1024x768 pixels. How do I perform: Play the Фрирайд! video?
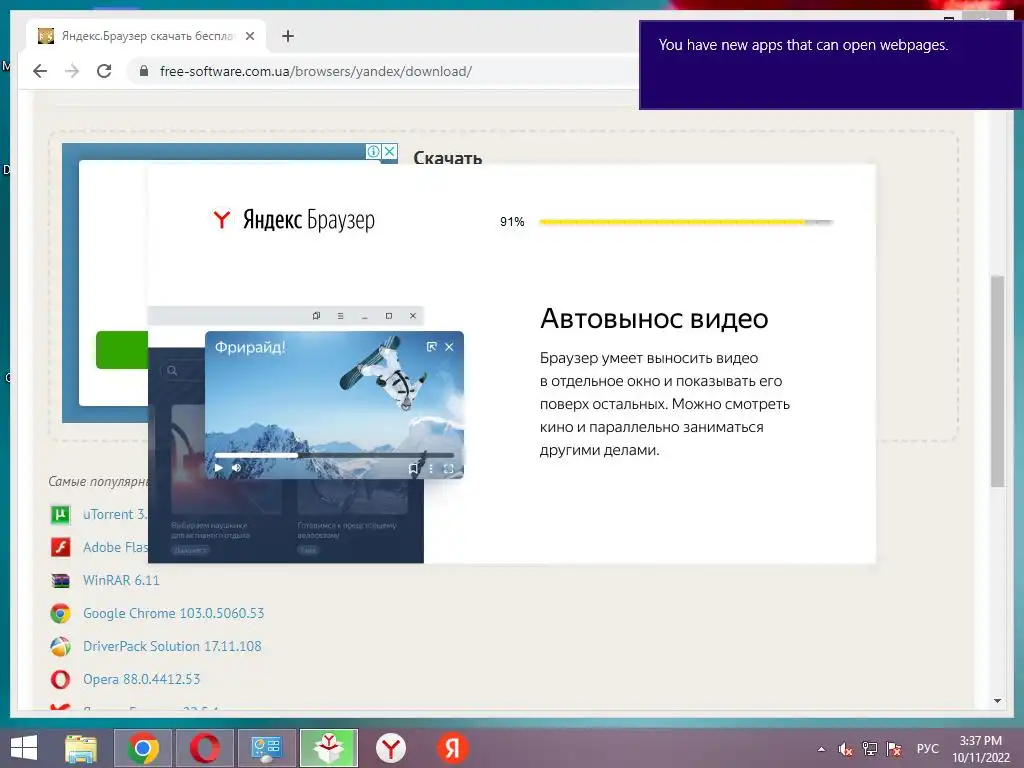coord(219,468)
